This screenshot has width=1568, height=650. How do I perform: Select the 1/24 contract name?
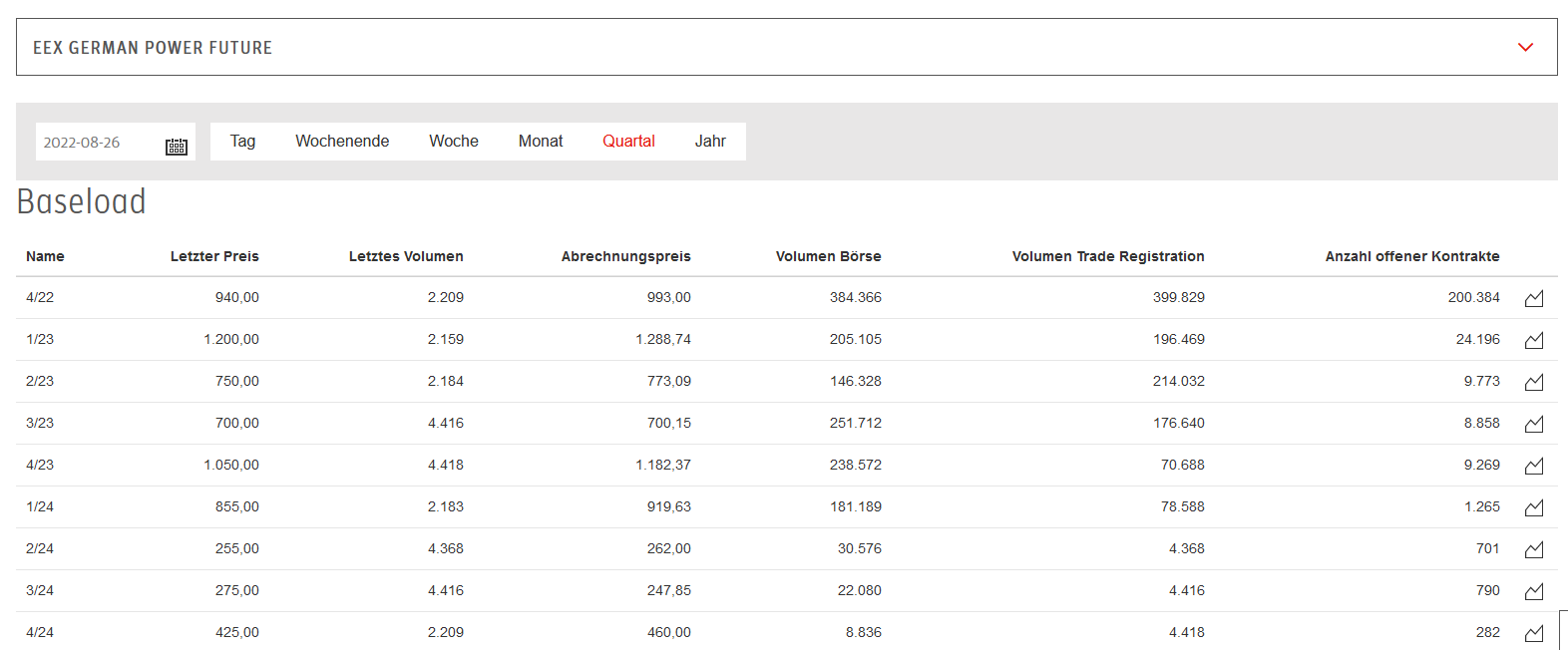(40, 506)
